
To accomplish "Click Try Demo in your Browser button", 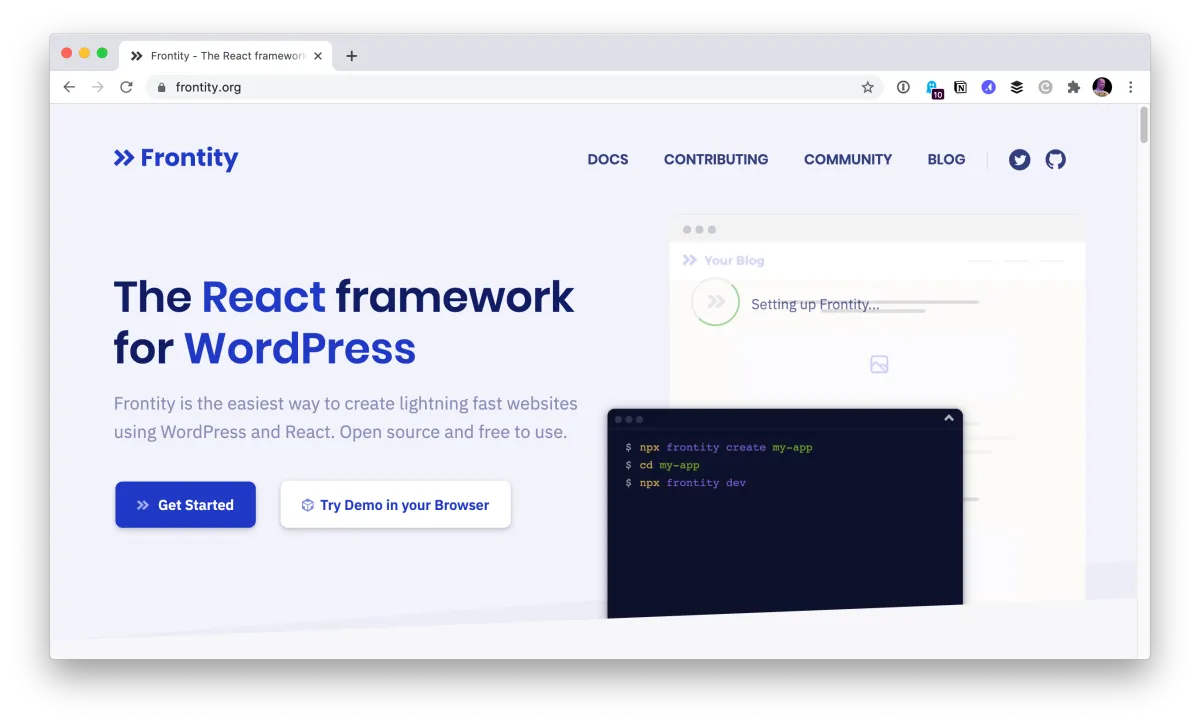I will tap(395, 505).
